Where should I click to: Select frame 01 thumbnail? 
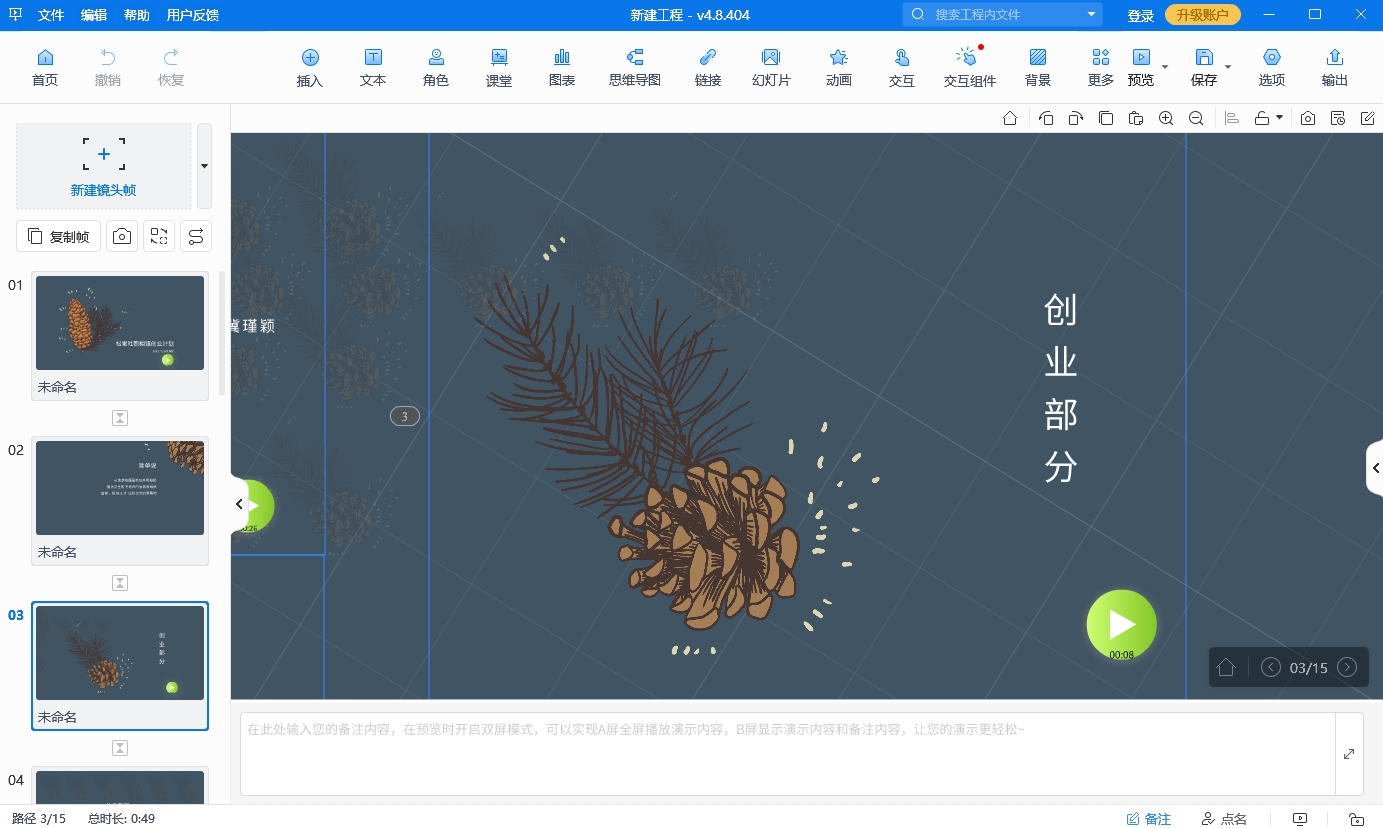(x=120, y=323)
